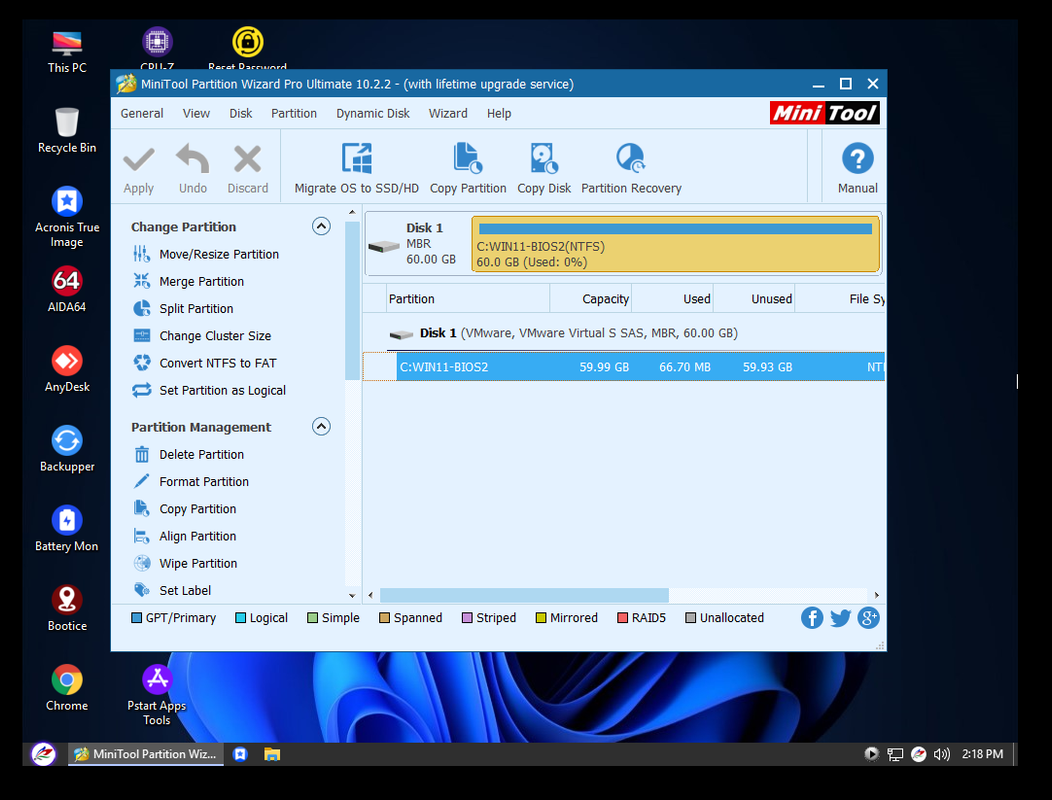Select Split Partition action
Viewport: 1052px width, 800px height.
click(183, 309)
